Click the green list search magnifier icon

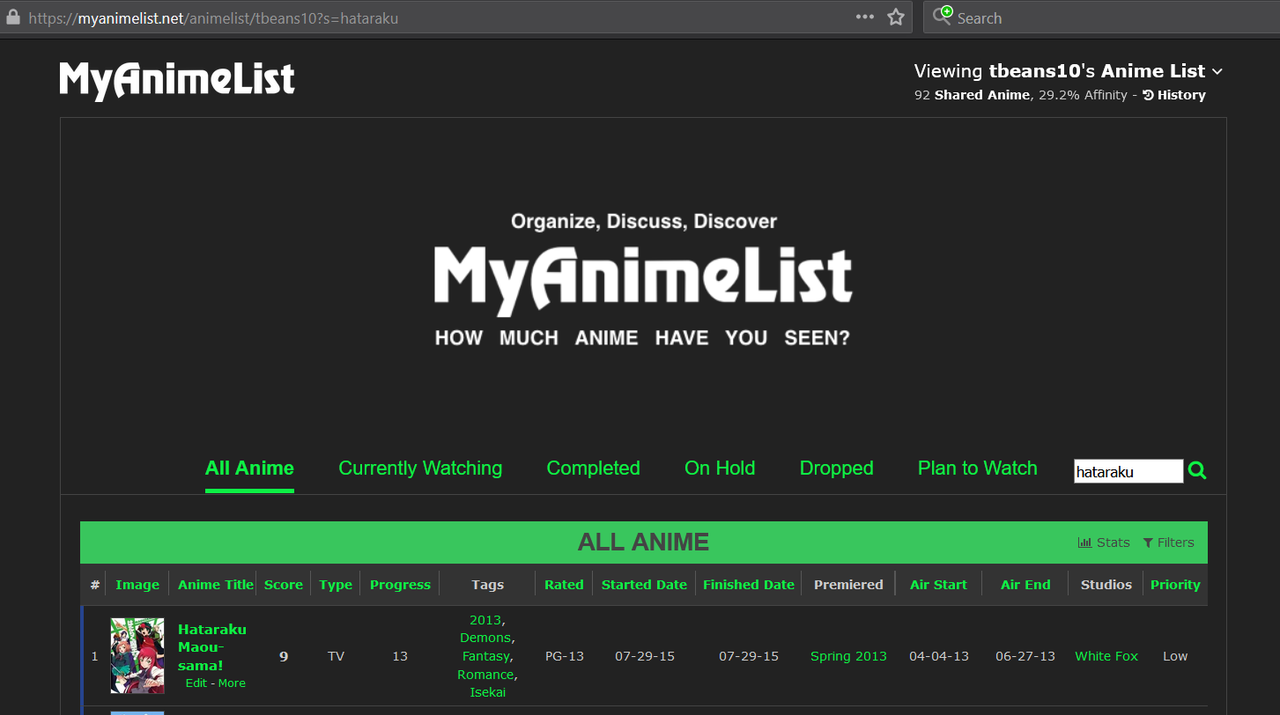(1197, 471)
